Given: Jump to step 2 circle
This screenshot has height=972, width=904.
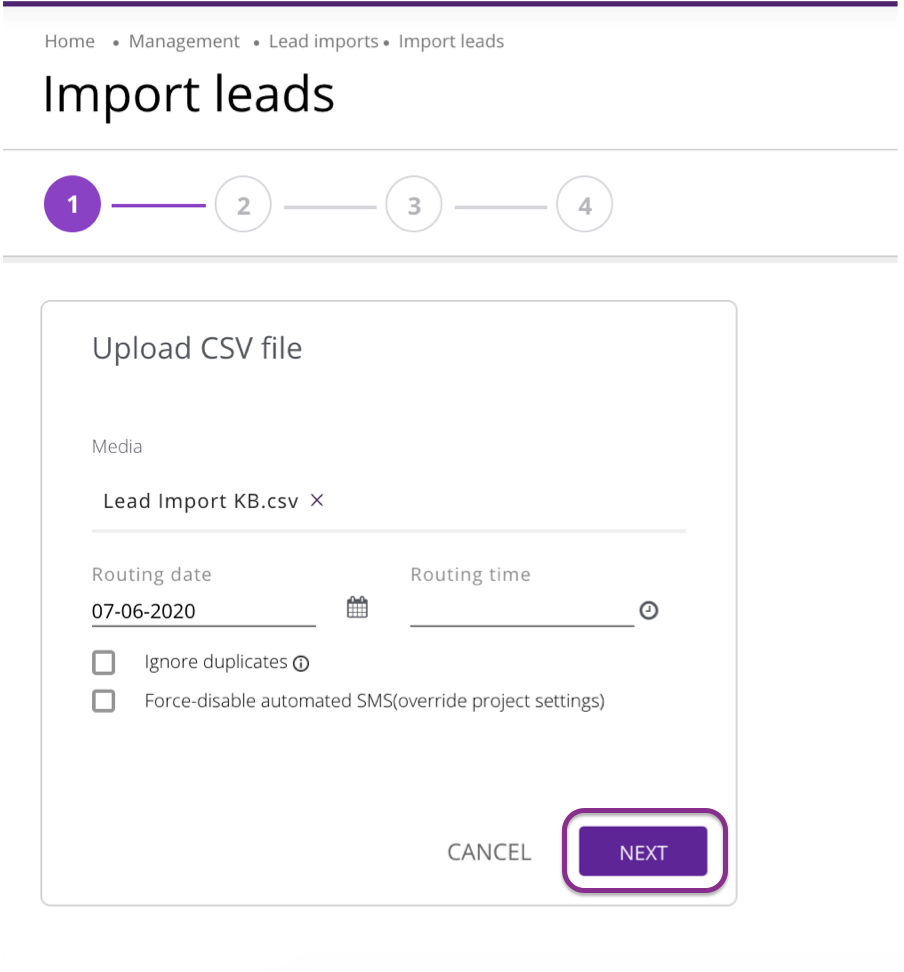Looking at the screenshot, I should (x=243, y=205).
